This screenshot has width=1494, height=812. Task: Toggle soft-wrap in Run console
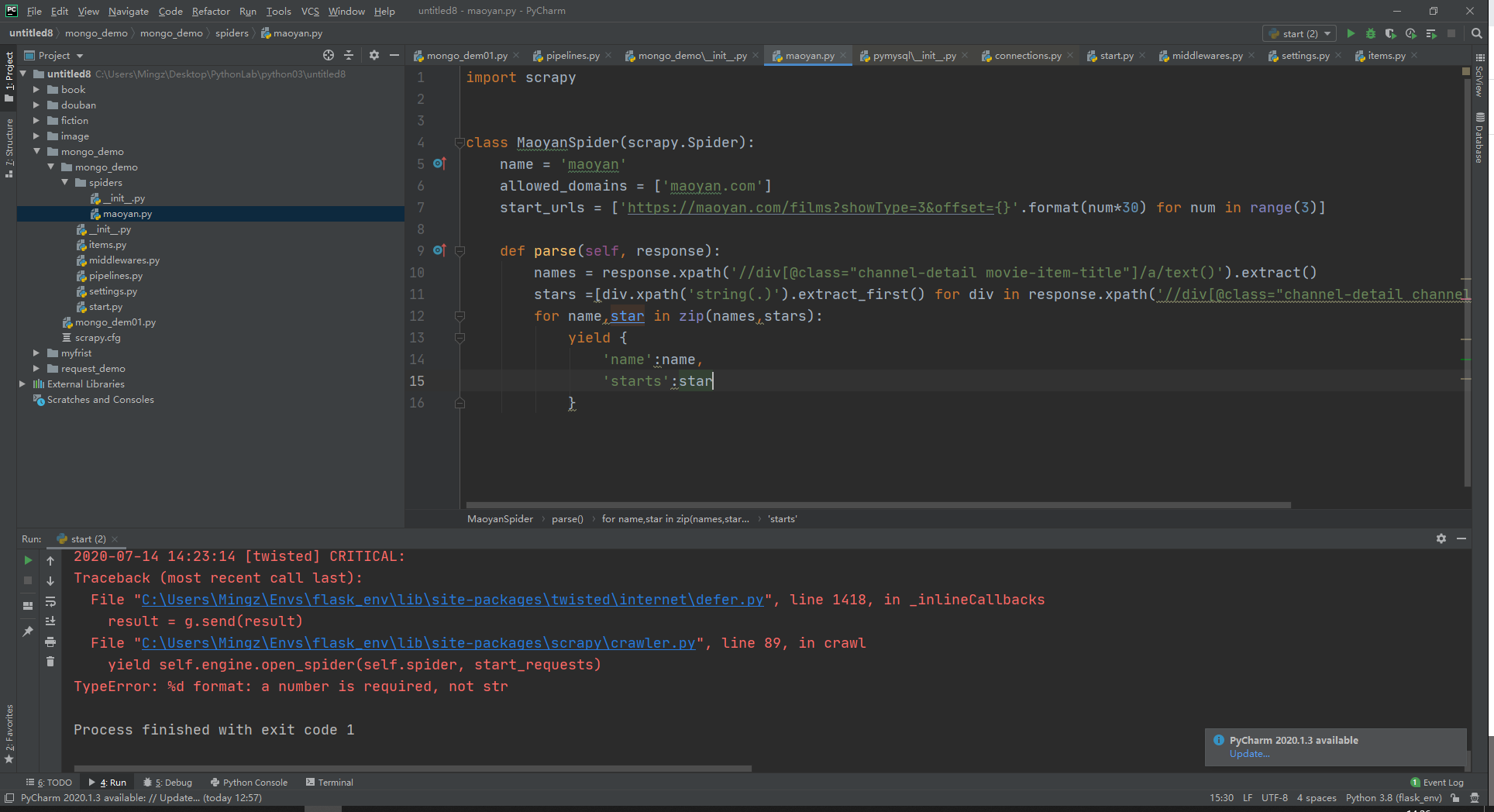[50, 601]
